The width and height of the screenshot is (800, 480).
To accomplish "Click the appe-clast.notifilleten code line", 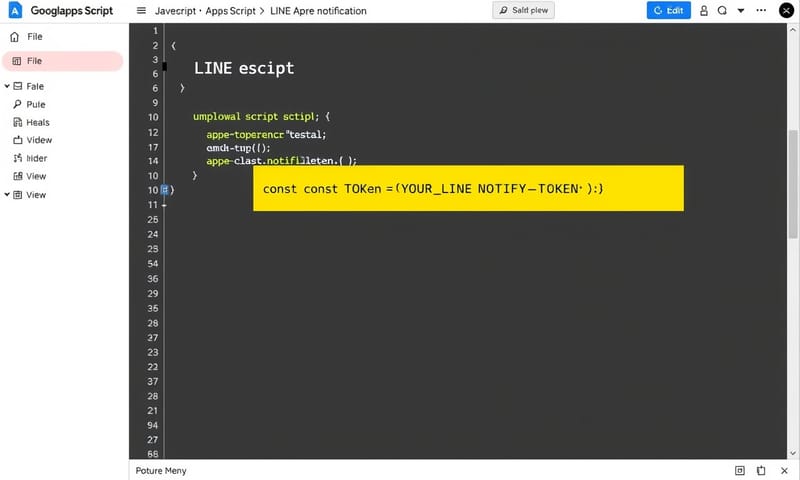I will [281, 161].
